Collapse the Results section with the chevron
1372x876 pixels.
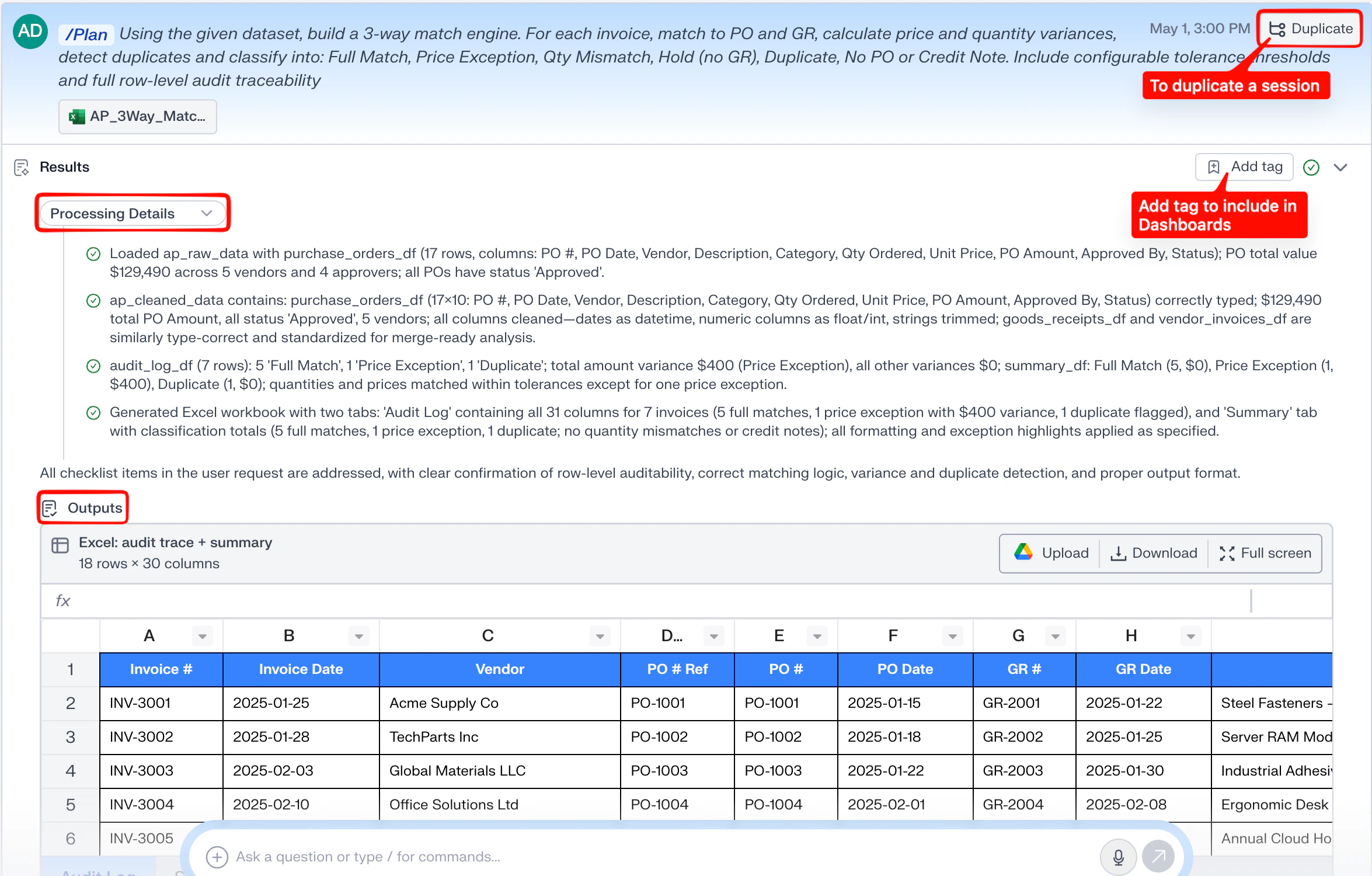click(x=1340, y=168)
